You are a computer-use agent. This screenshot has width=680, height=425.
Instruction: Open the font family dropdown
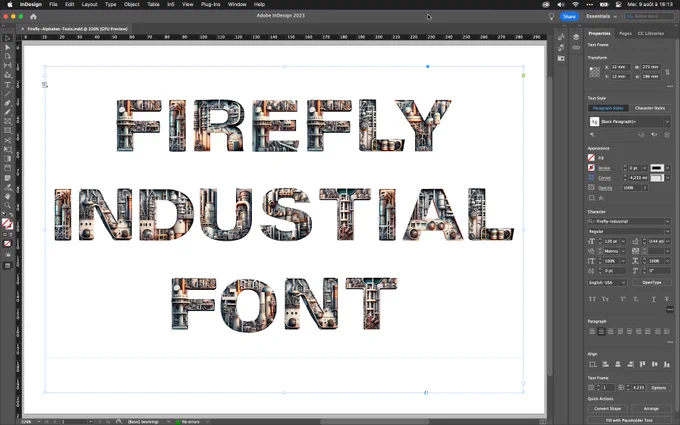click(667, 221)
